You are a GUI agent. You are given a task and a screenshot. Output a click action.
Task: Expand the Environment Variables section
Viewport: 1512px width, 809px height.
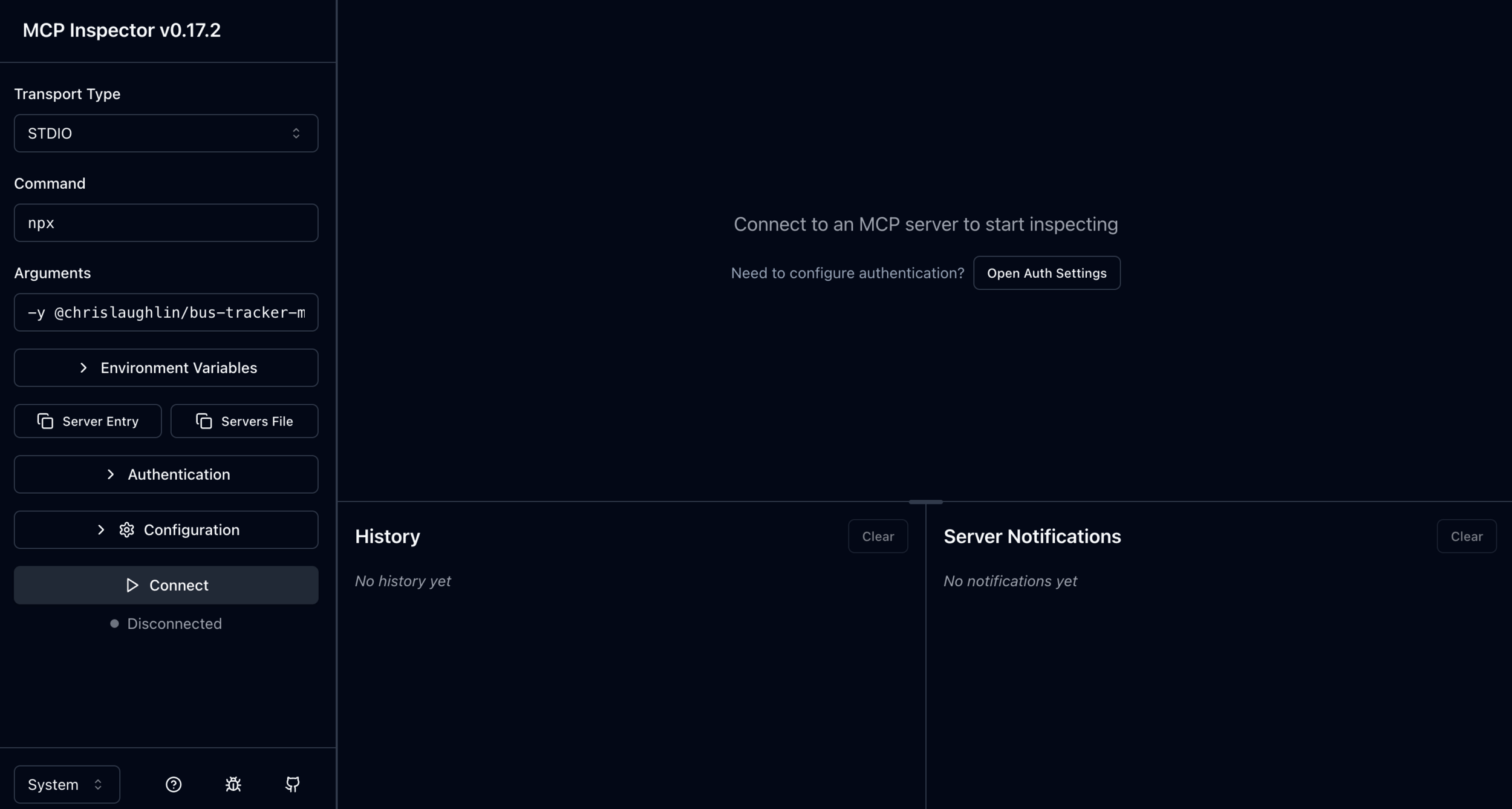(166, 368)
